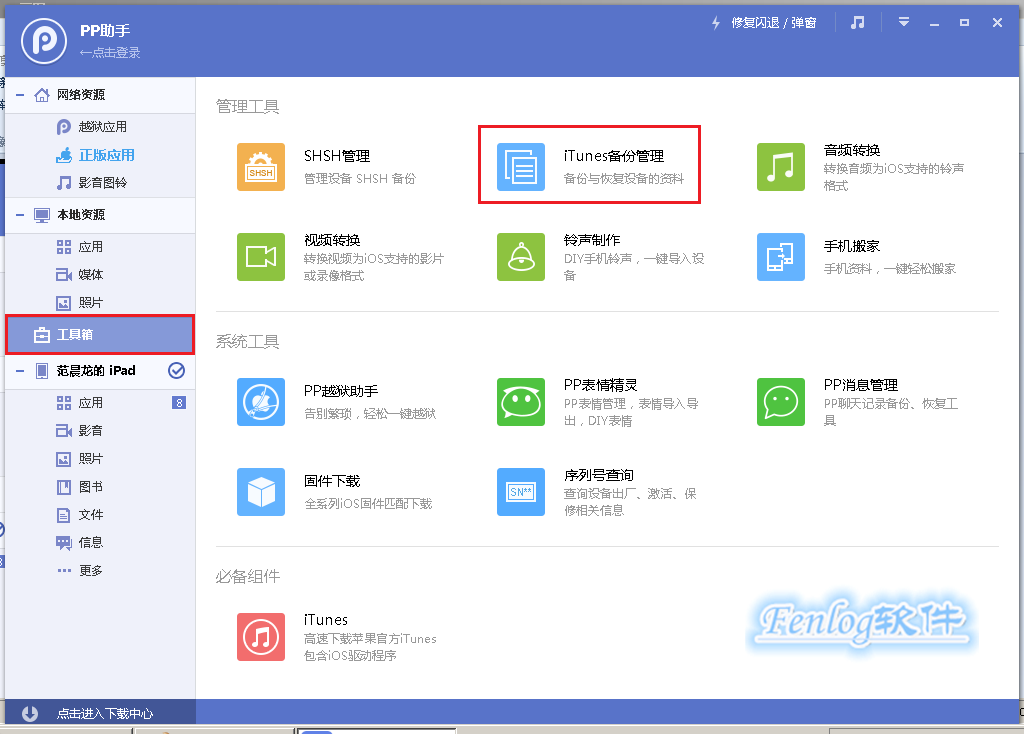This screenshot has height=734, width=1024.
Task: Click the iTunes备份管理 title text
Action: point(613,156)
